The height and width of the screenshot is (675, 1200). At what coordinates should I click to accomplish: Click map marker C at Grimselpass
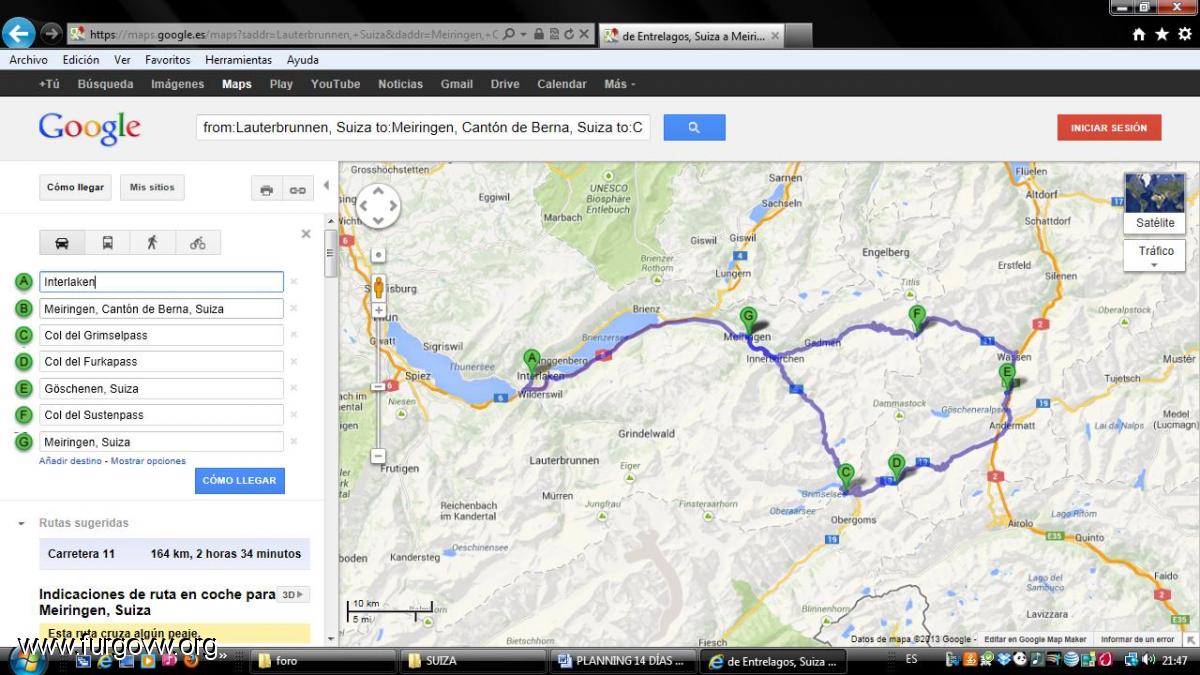(845, 477)
